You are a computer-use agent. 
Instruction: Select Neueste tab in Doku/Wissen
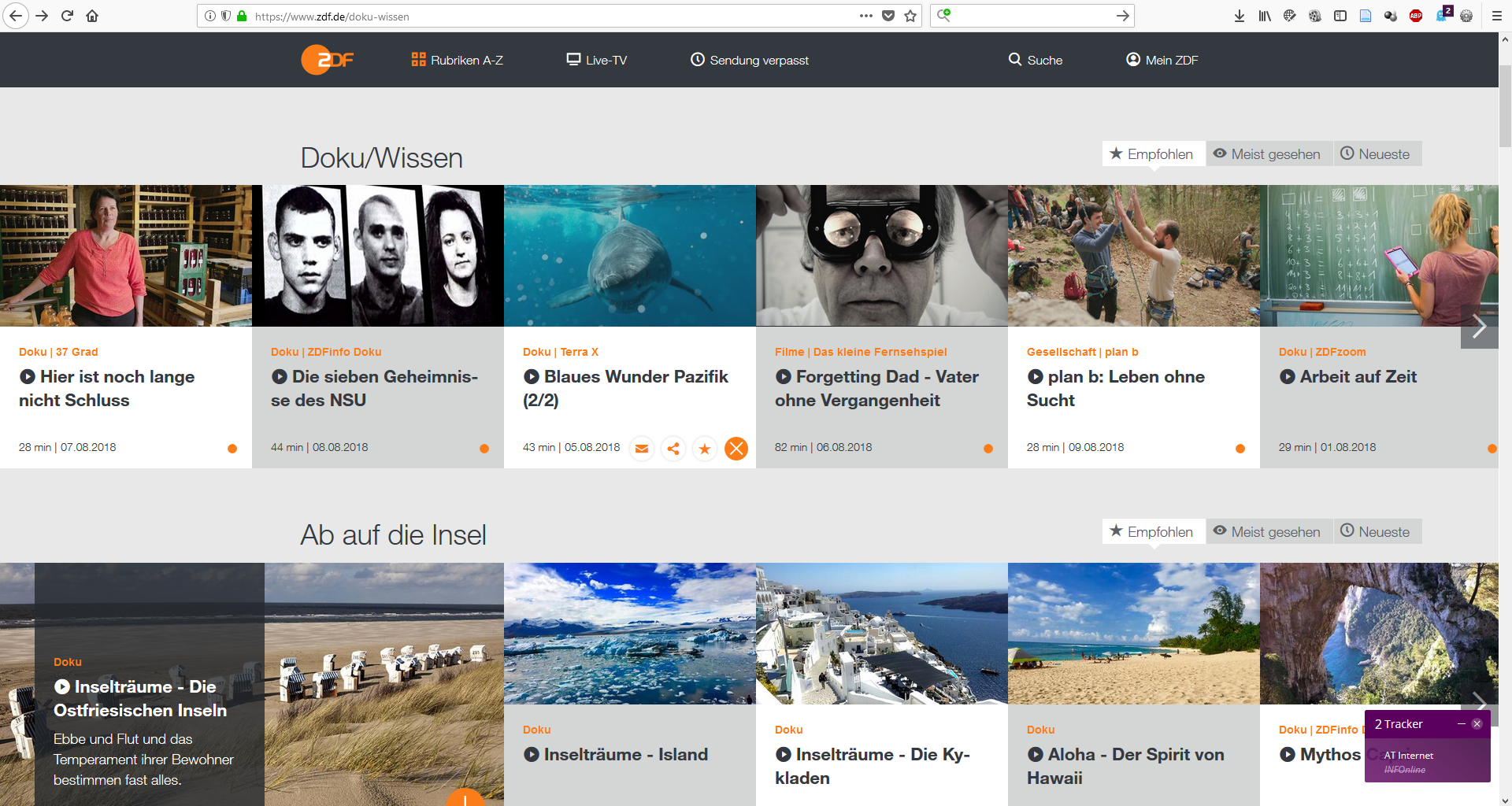pos(1377,154)
